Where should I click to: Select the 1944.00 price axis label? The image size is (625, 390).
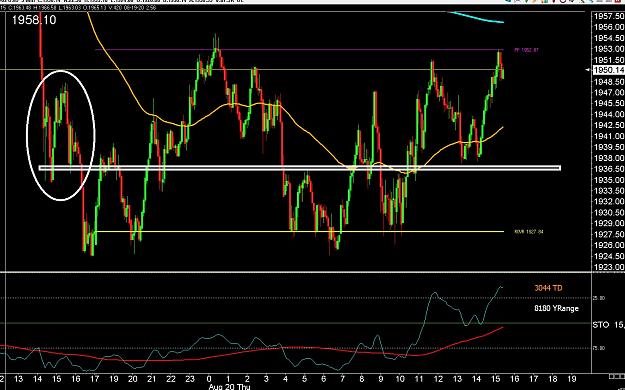click(x=609, y=114)
